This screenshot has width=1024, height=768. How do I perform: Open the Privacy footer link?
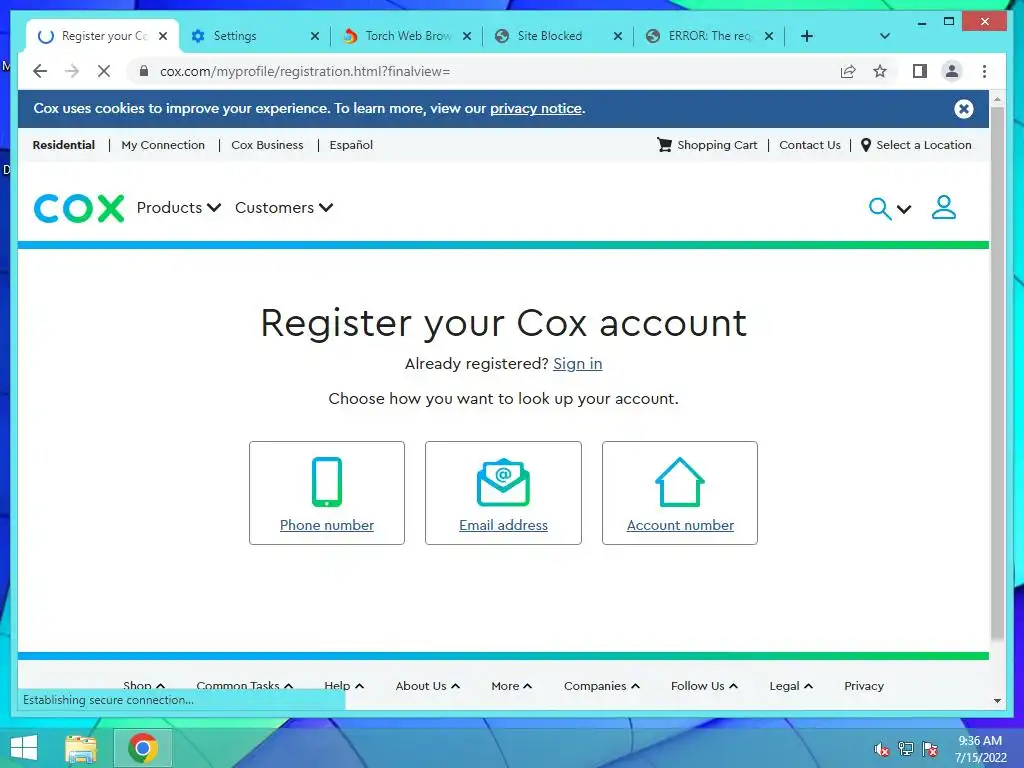coord(863,686)
